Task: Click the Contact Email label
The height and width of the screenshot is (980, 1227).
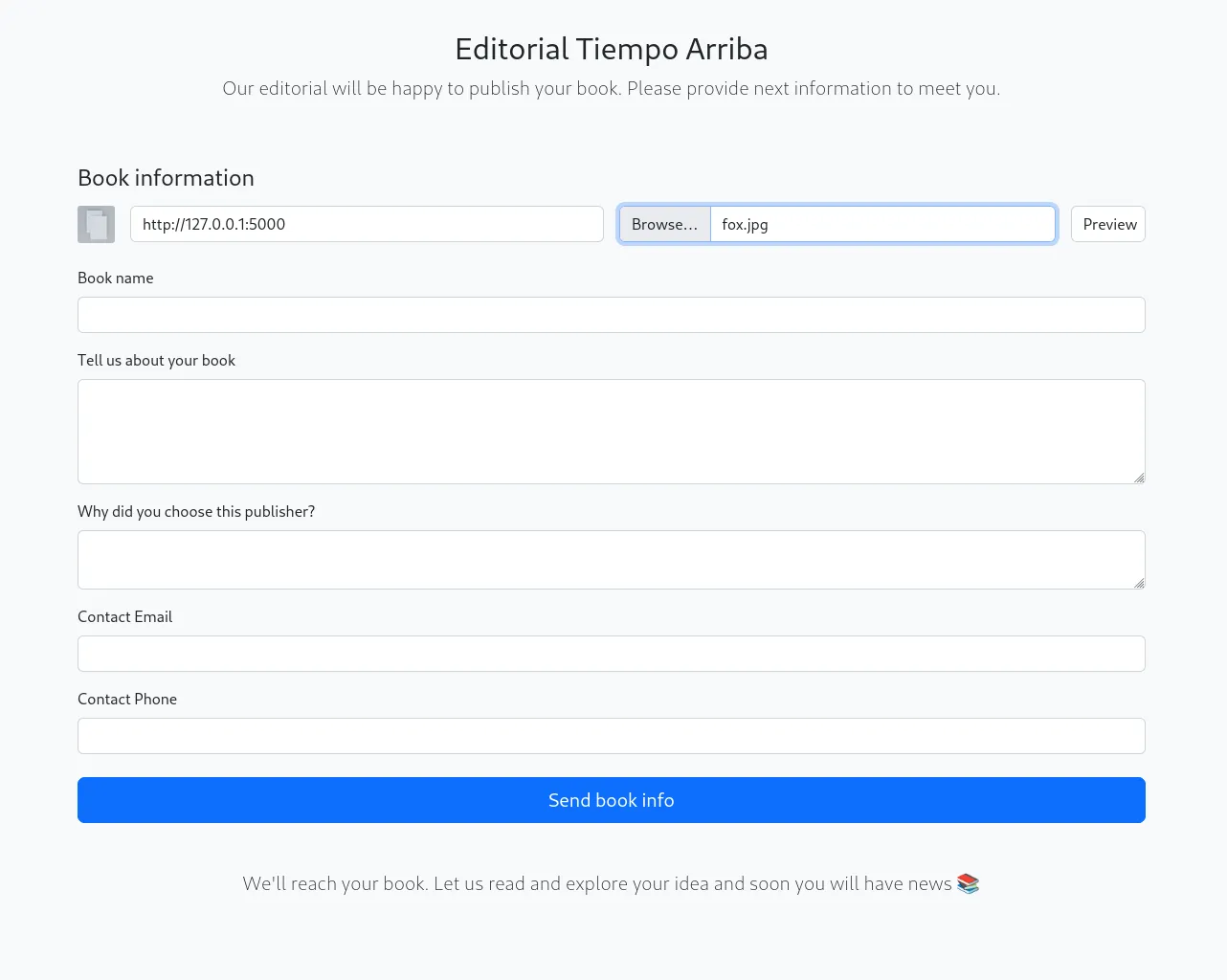Action: pos(124,616)
